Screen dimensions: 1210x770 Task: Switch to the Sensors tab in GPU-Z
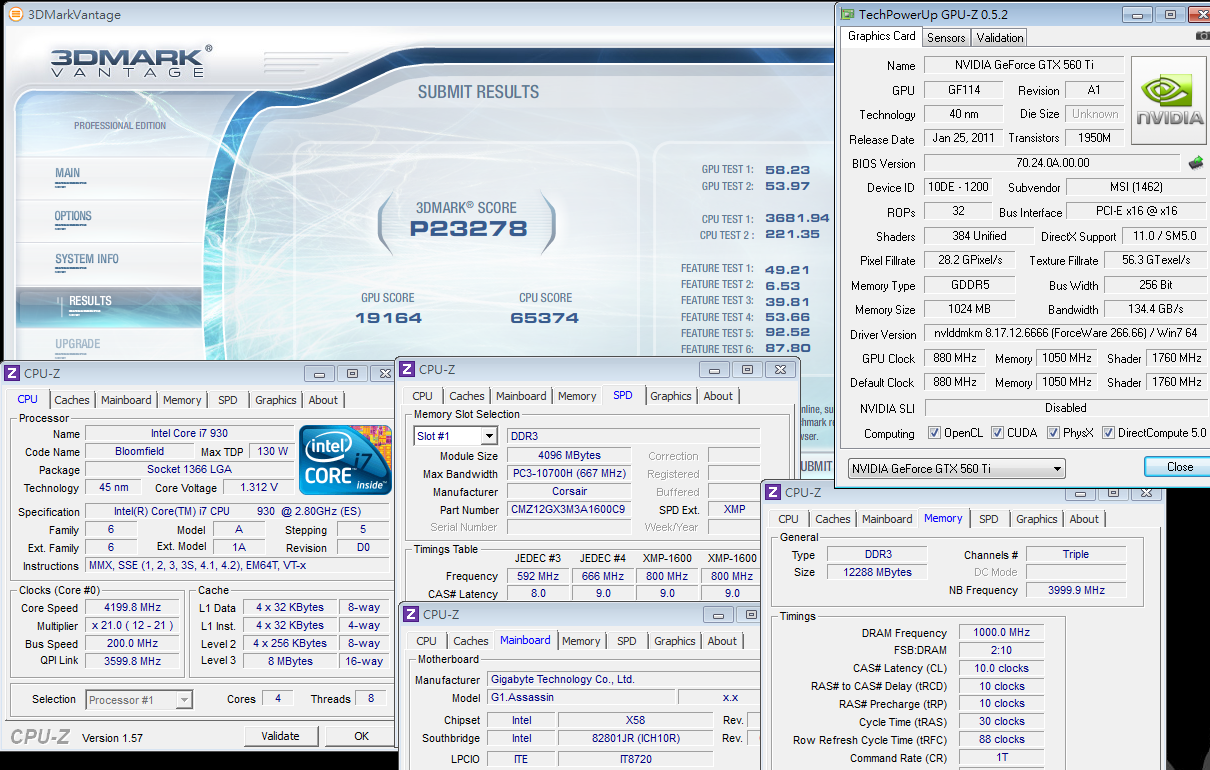(x=946, y=37)
